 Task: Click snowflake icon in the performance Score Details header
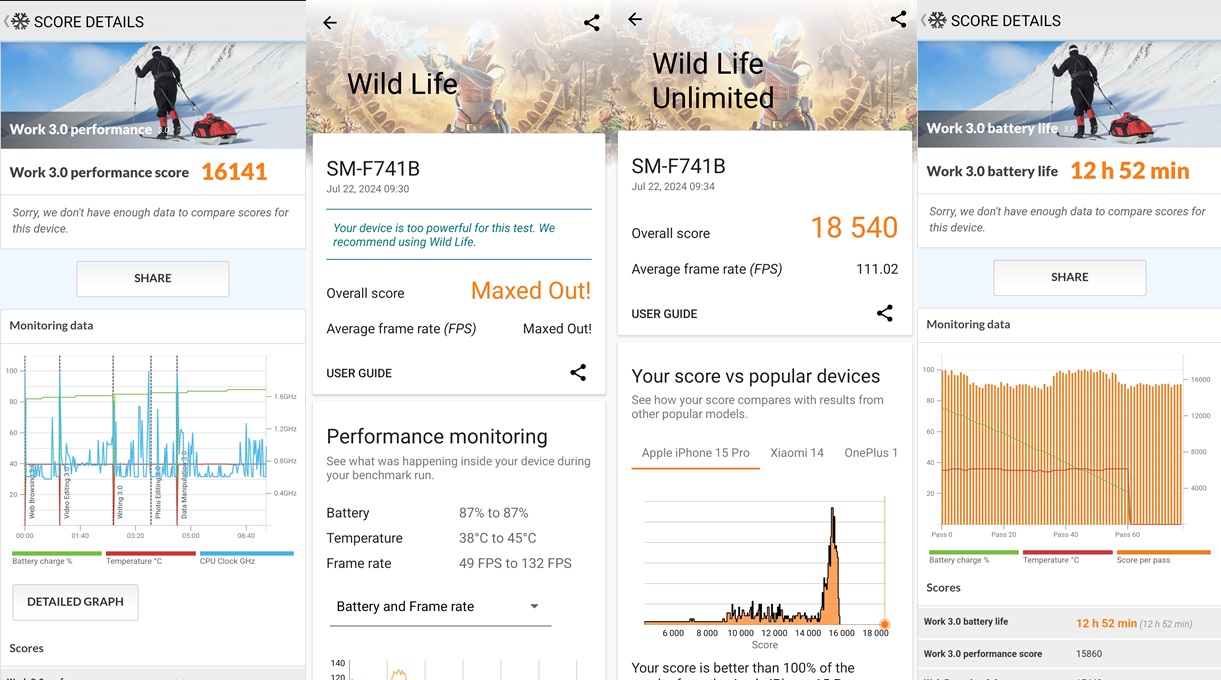click(20, 21)
